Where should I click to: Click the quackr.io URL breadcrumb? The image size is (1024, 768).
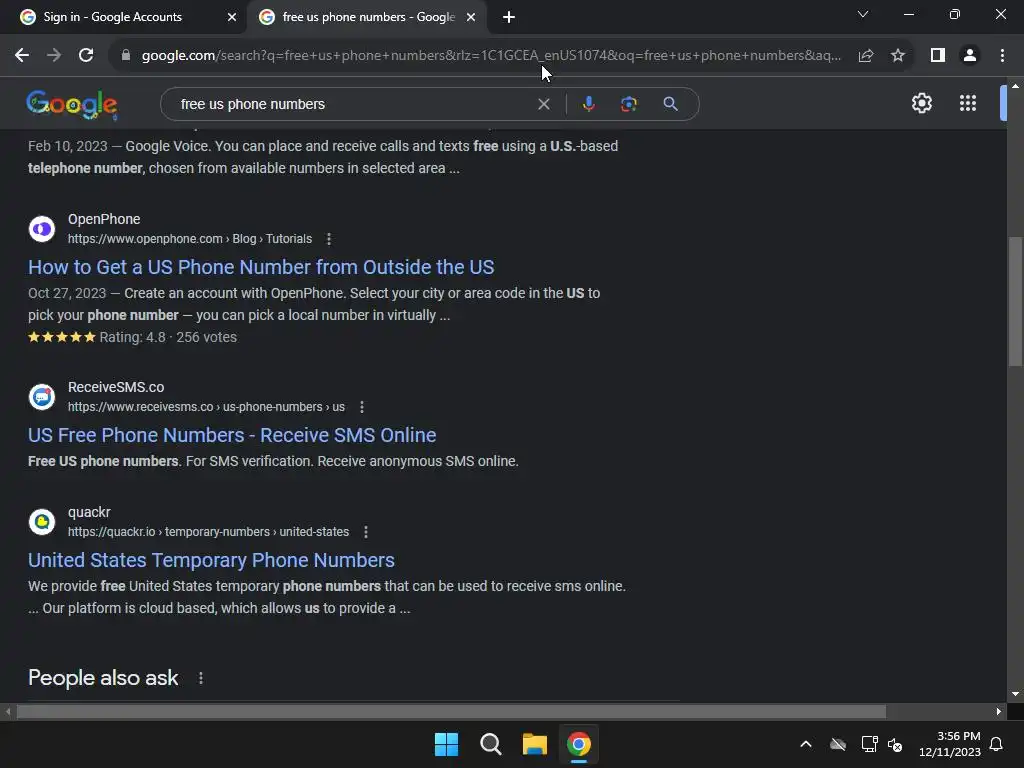[x=208, y=532]
